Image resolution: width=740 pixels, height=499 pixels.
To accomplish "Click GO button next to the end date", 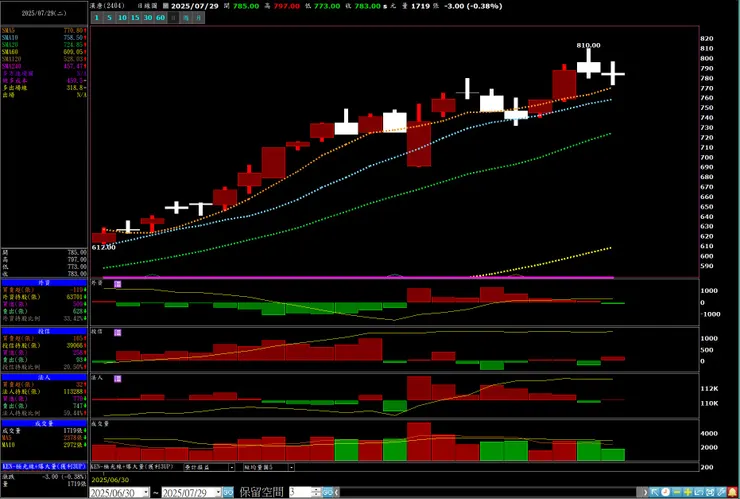I will 228,492.
